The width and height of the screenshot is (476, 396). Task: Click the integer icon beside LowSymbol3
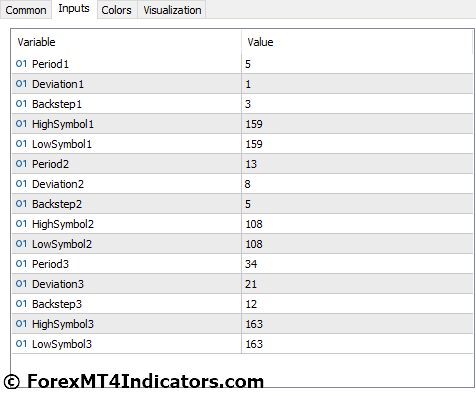coord(21,344)
